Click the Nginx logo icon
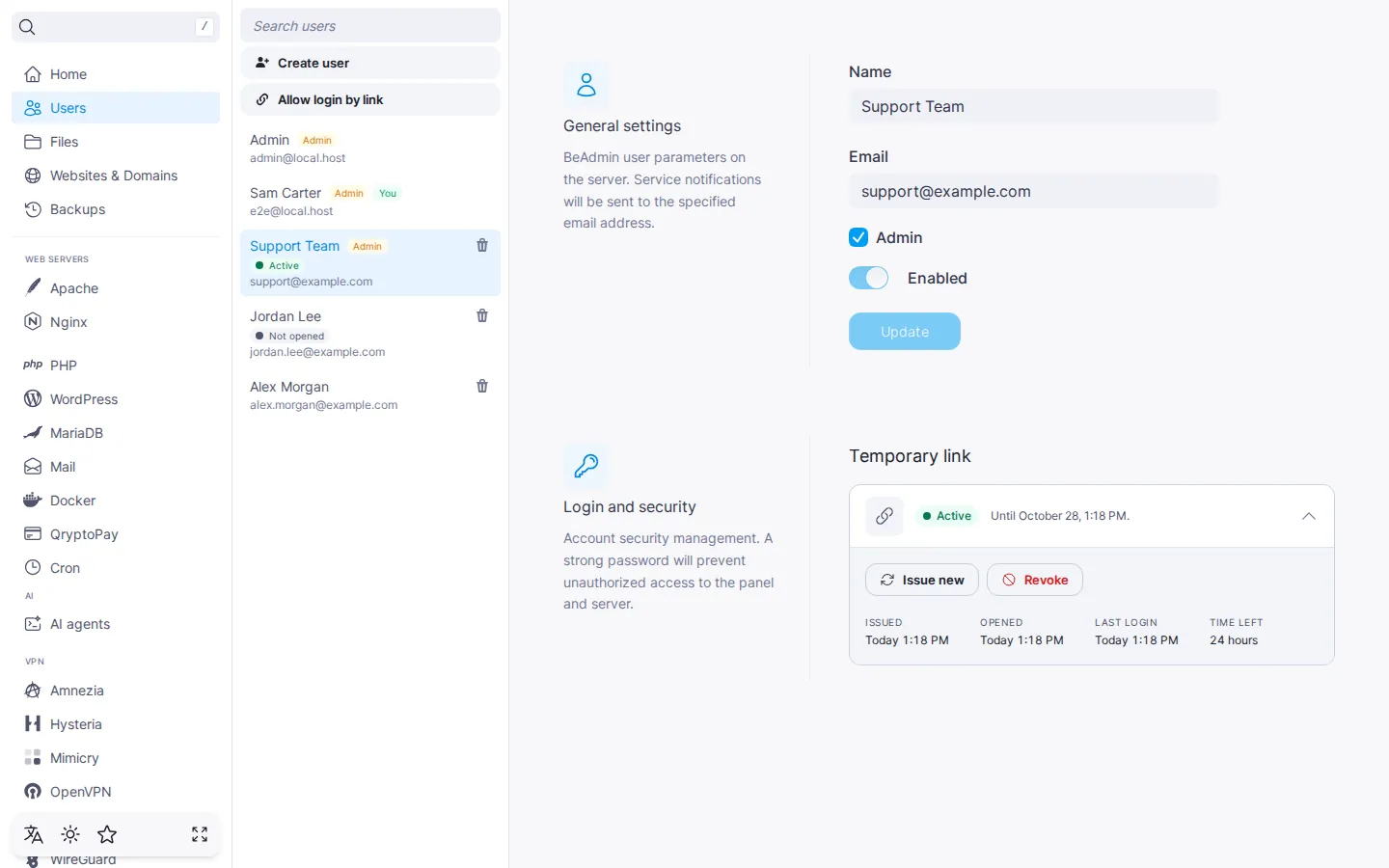This screenshot has width=1389, height=868. click(33, 322)
